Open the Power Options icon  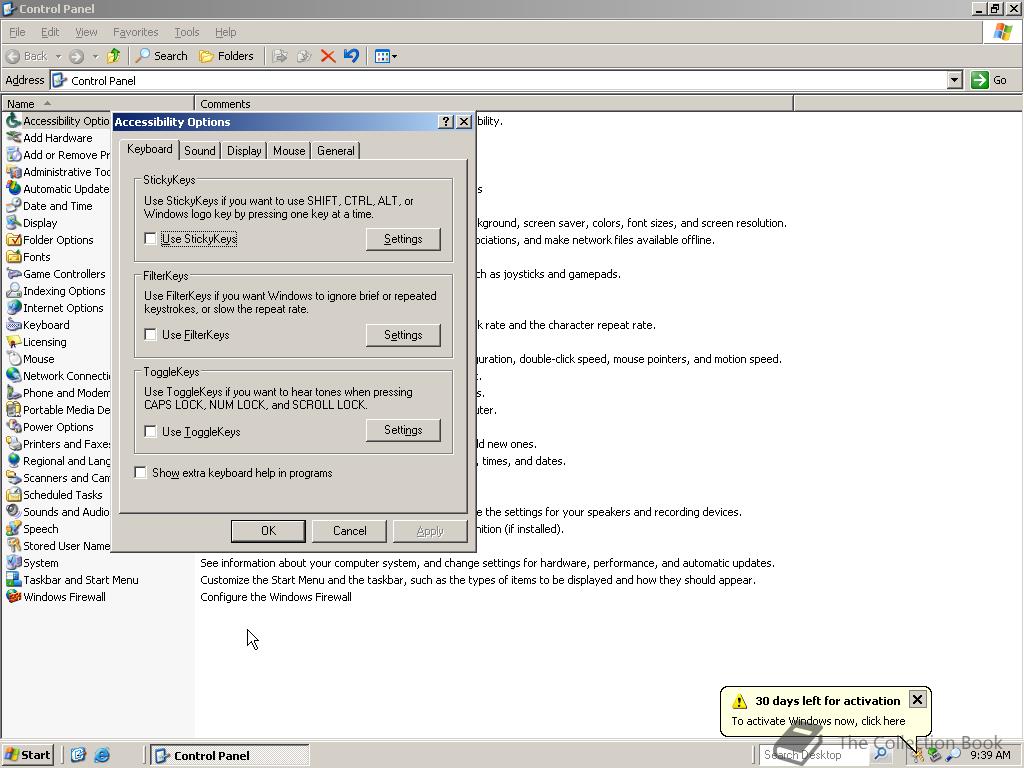point(14,426)
